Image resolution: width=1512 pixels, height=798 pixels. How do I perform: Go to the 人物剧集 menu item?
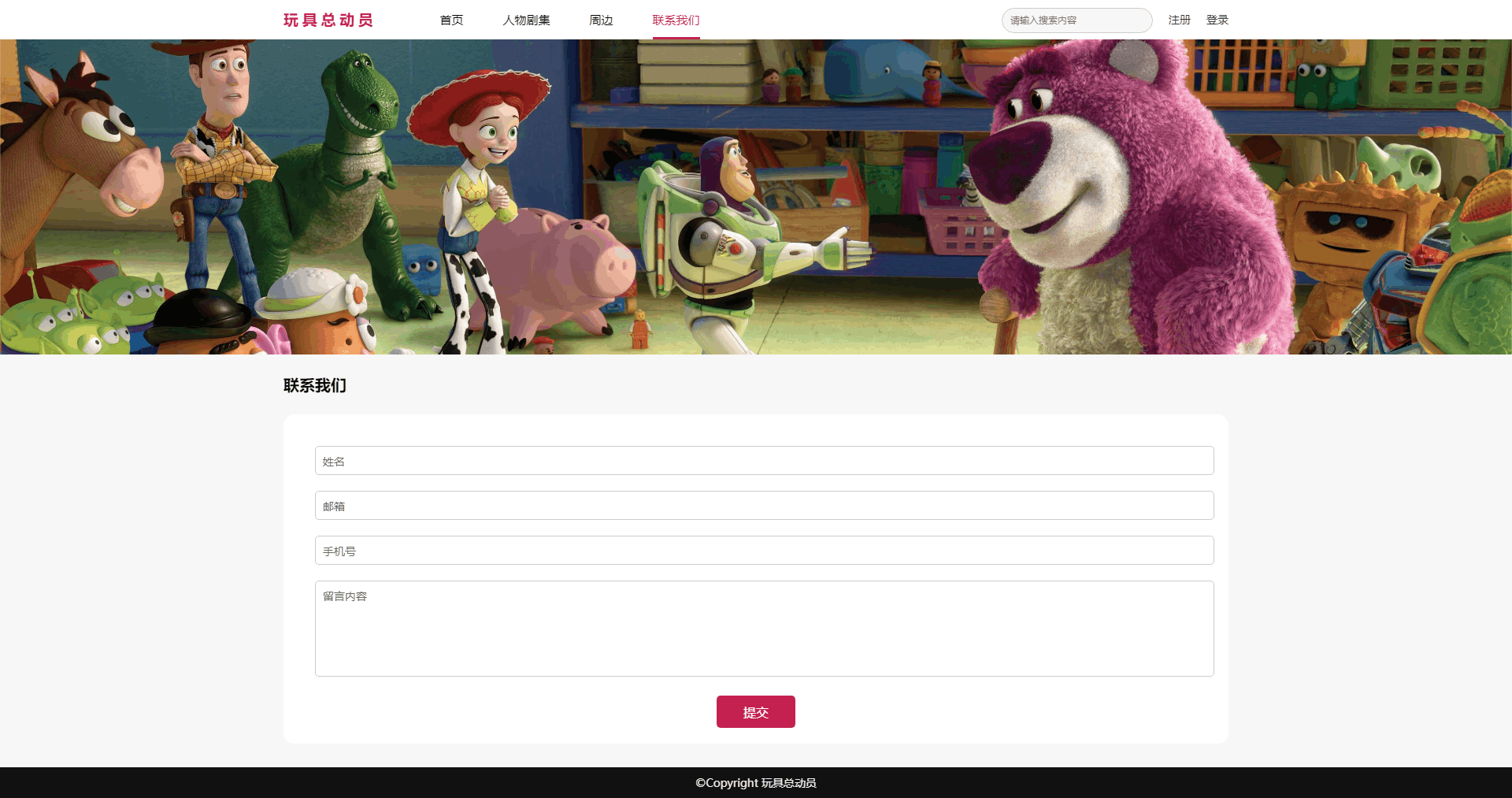[x=526, y=20]
